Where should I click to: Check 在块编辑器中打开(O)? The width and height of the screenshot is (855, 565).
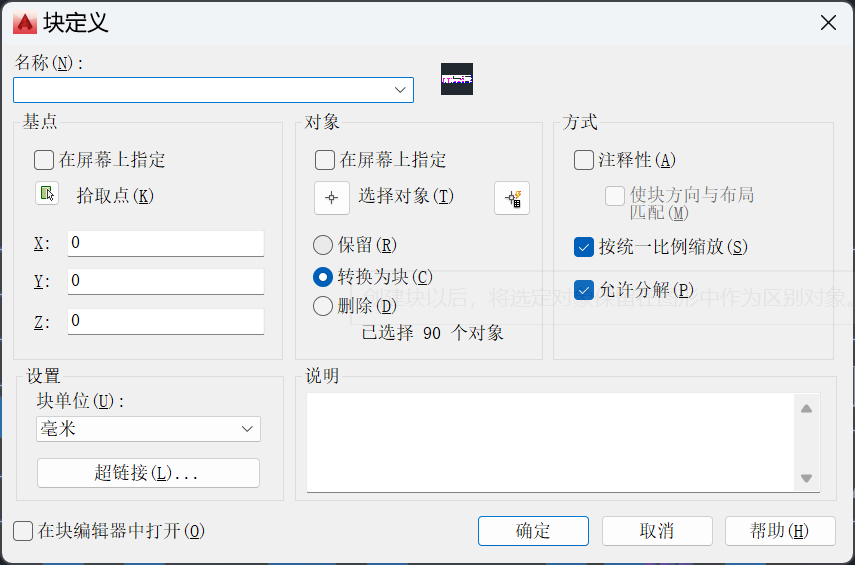[x=23, y=531]
